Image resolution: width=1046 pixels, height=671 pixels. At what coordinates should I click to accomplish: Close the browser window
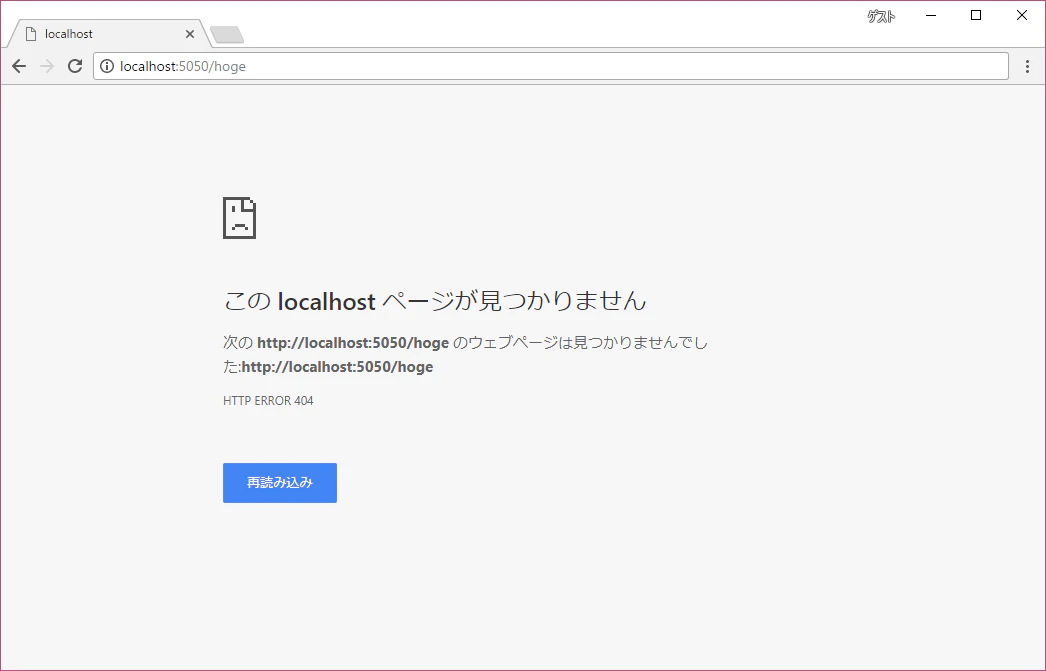1021,15
